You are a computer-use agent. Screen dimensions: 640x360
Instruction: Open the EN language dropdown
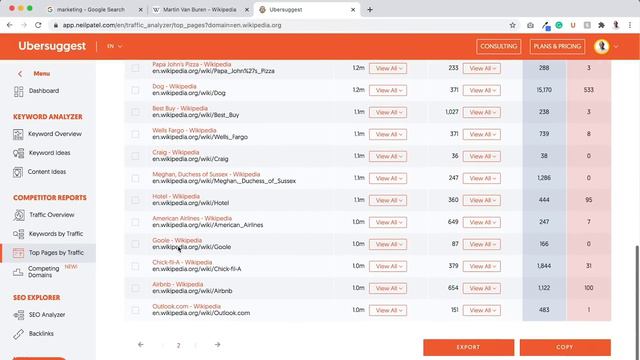[114, 47]
